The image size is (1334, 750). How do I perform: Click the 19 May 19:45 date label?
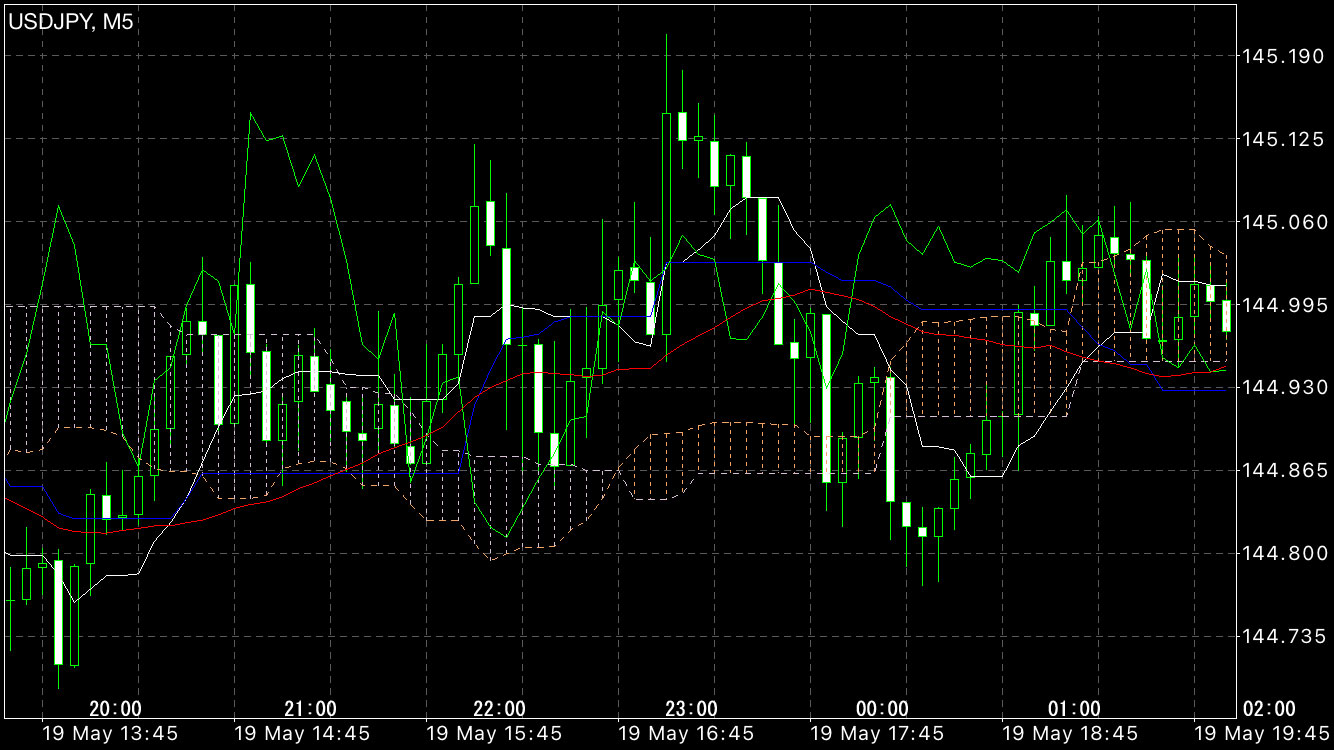pyautogui.click(x=1262, y=734)
